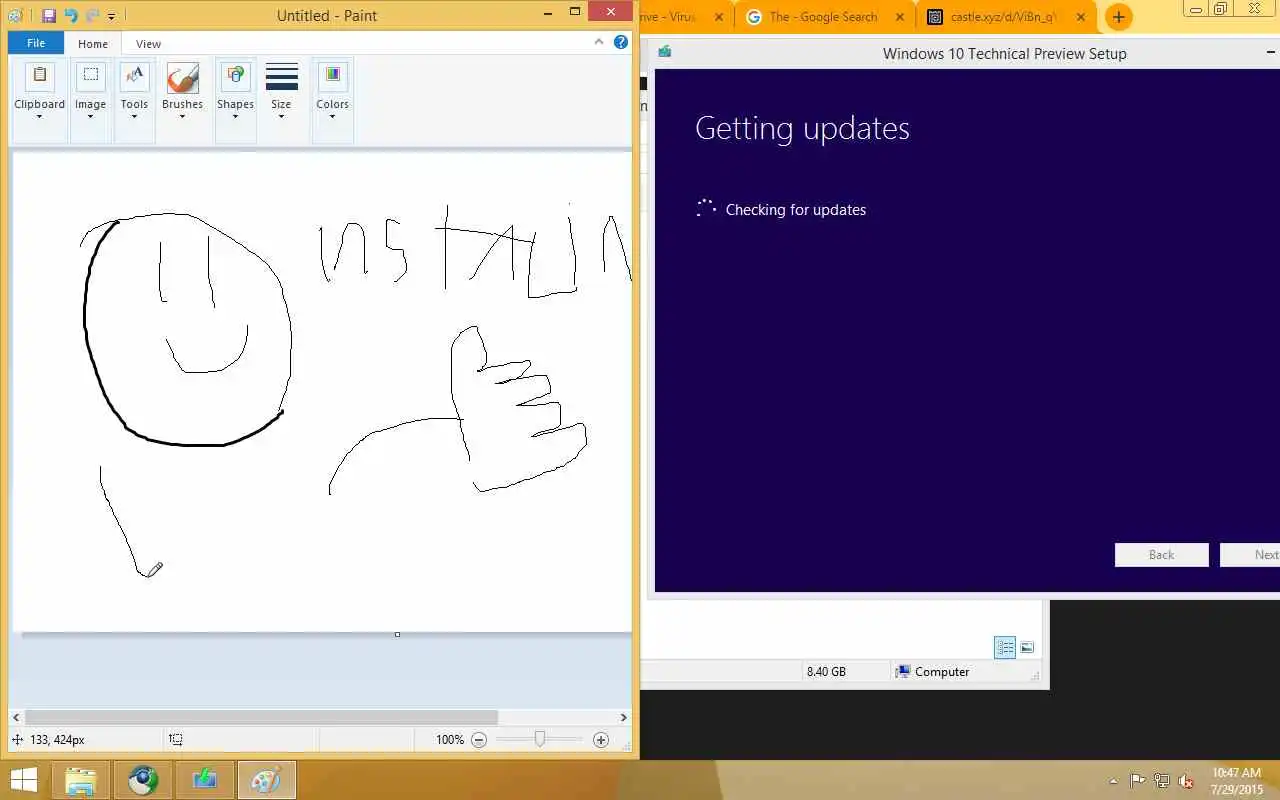Click the Paint taskbar icon
The image size is (1280, 800).
(x=266, y=780)
